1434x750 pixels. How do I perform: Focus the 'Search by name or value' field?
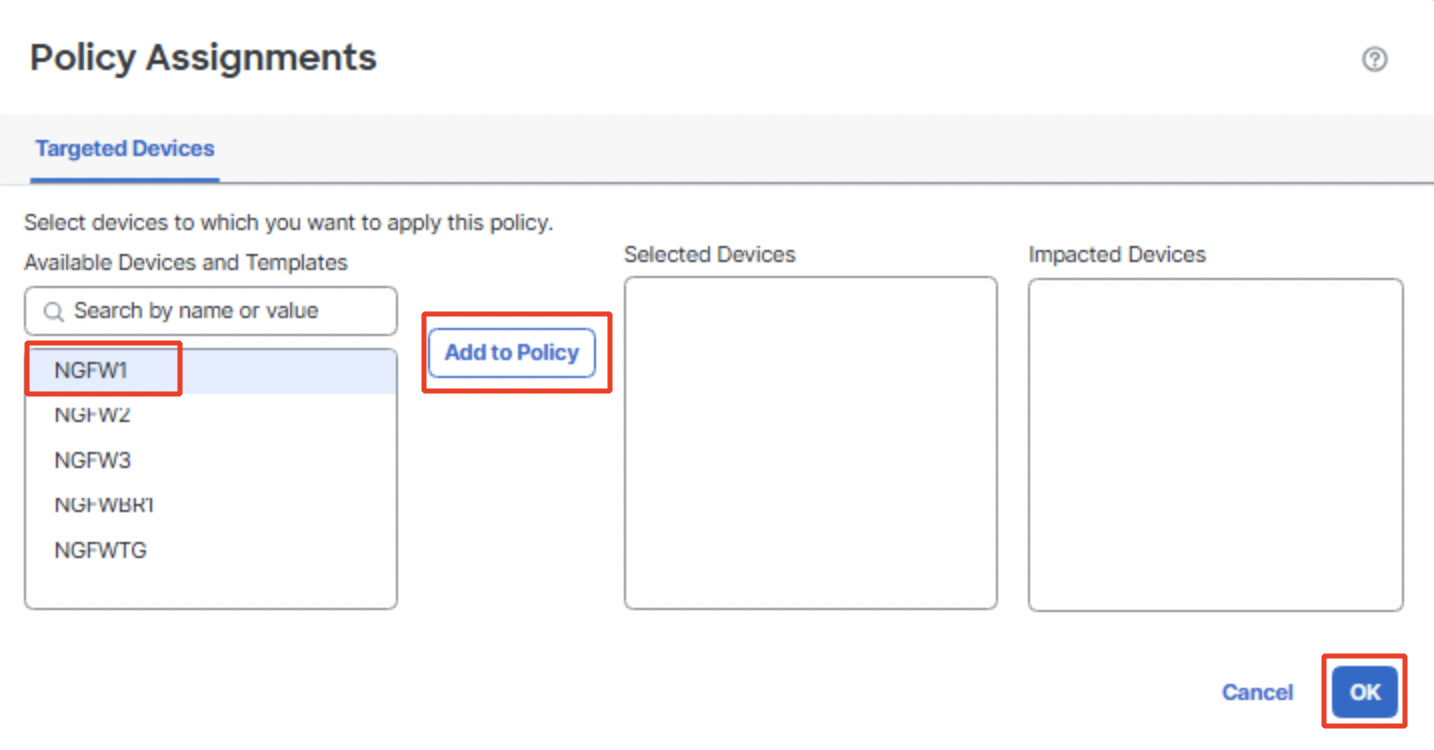pyautogui.click(x=220, y=311)
